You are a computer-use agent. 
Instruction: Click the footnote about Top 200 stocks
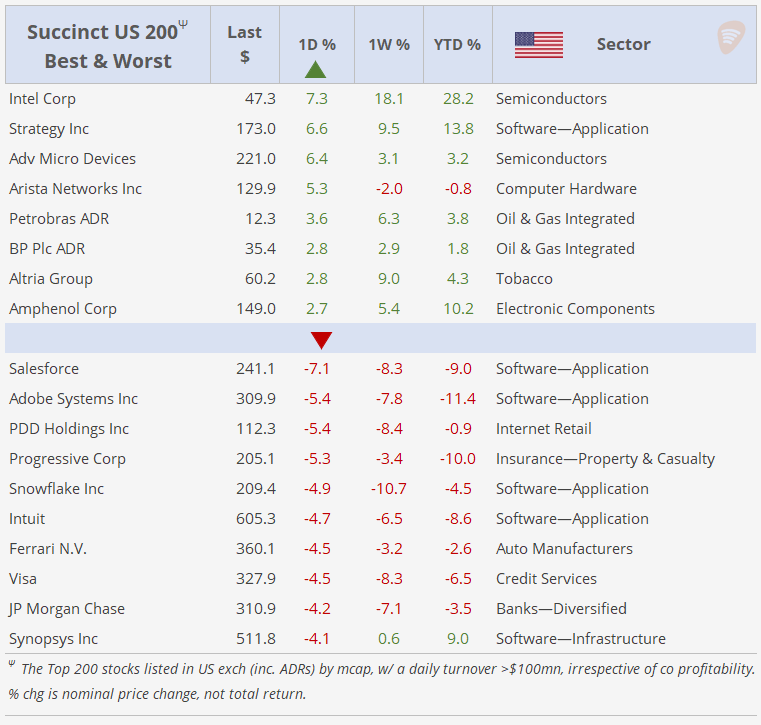point(381,681)
